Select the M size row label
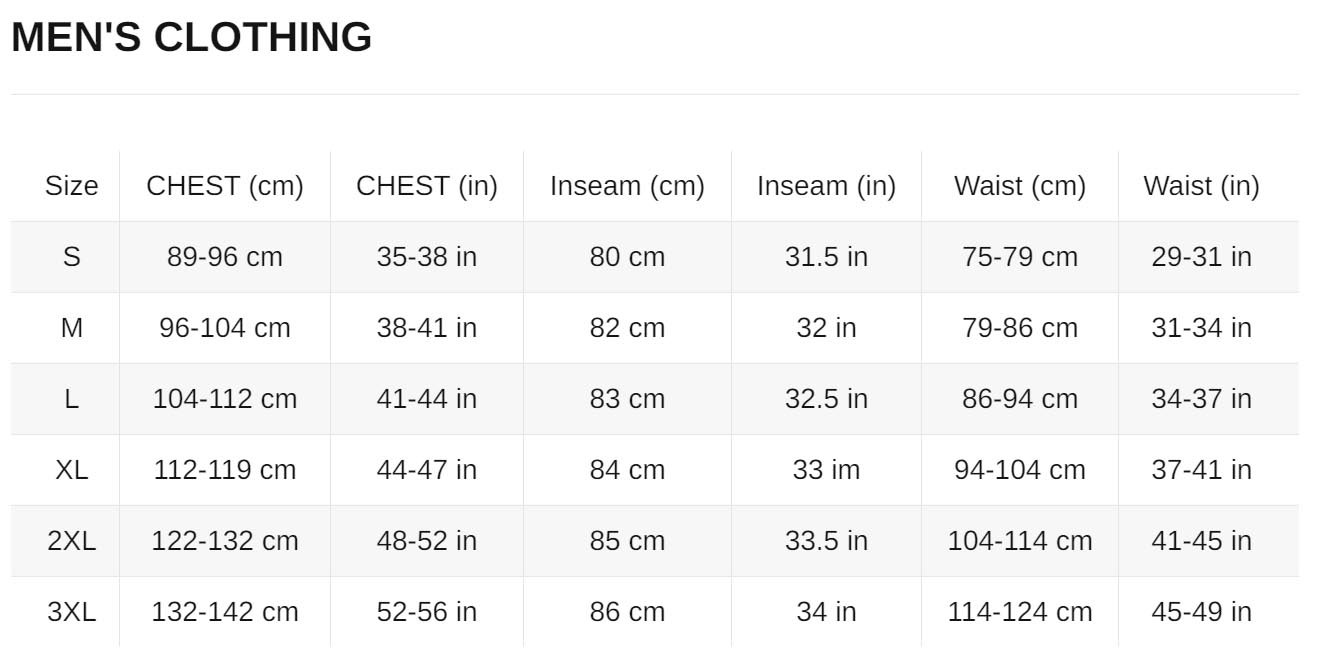The width and height of the screenshot is (1326, 668). tap(72, 328)
